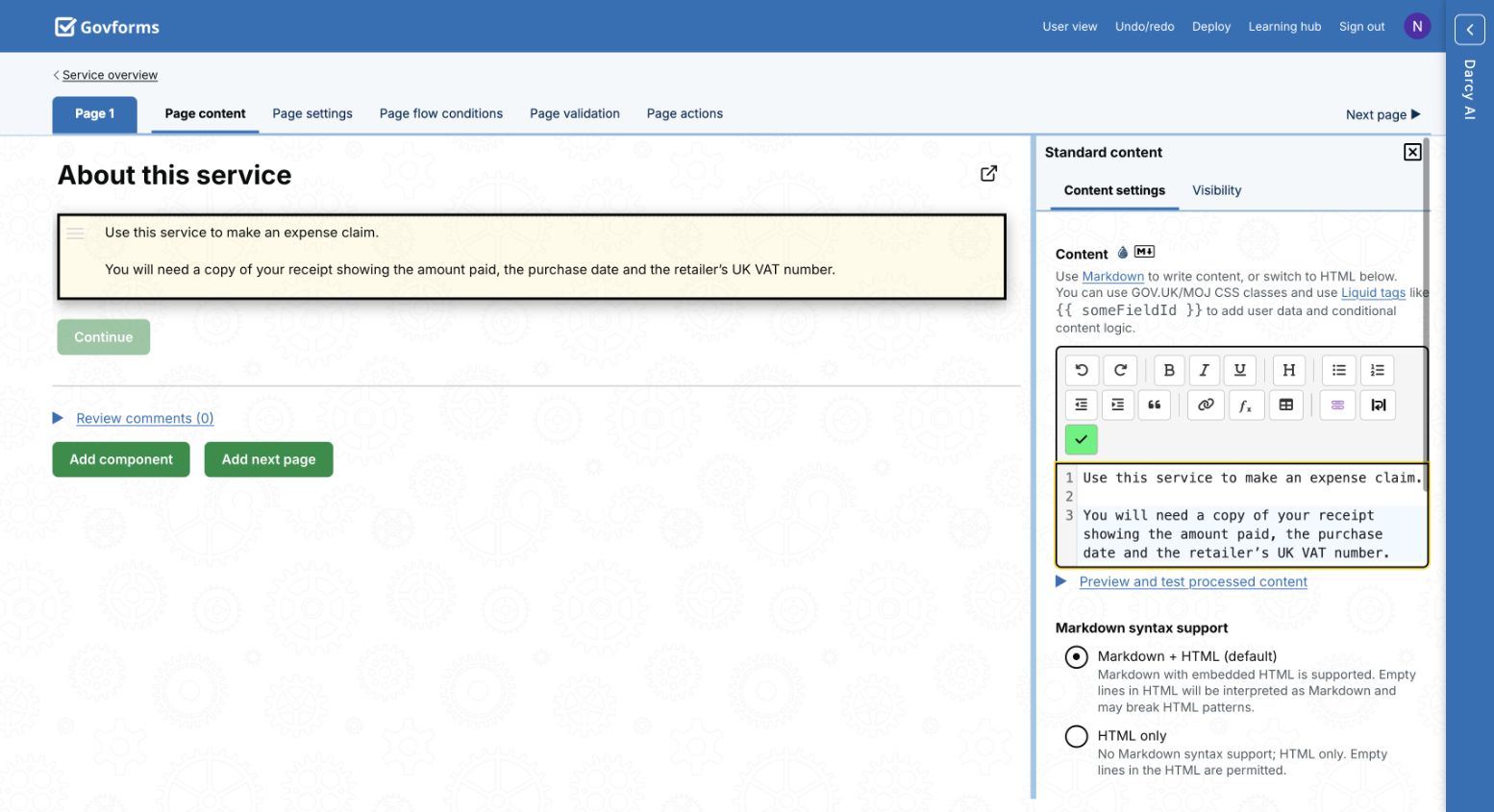Click the About this service heading
Screen dimensions: 1494x812
point(174,175)
